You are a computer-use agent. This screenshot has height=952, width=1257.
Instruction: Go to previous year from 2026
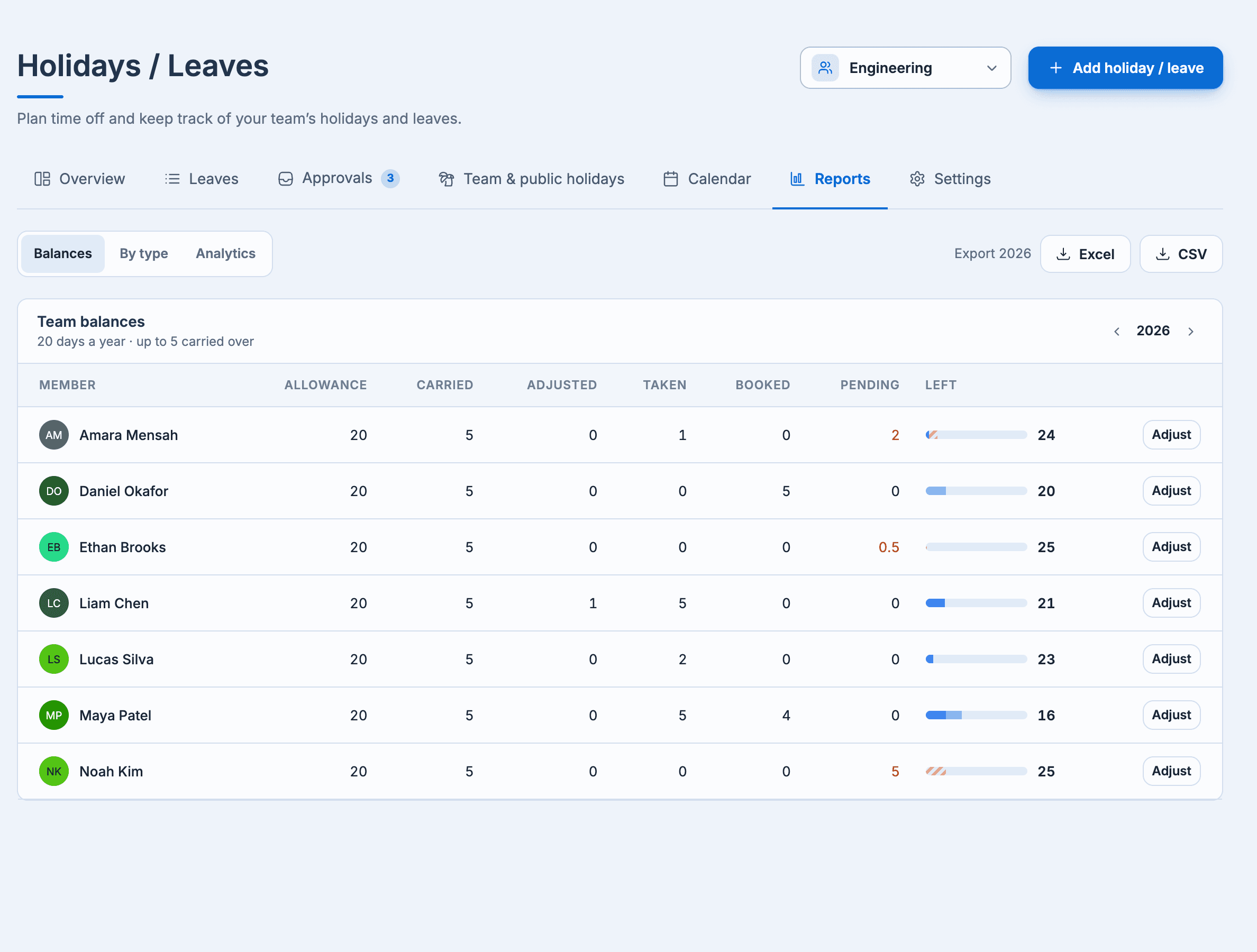1117,331
